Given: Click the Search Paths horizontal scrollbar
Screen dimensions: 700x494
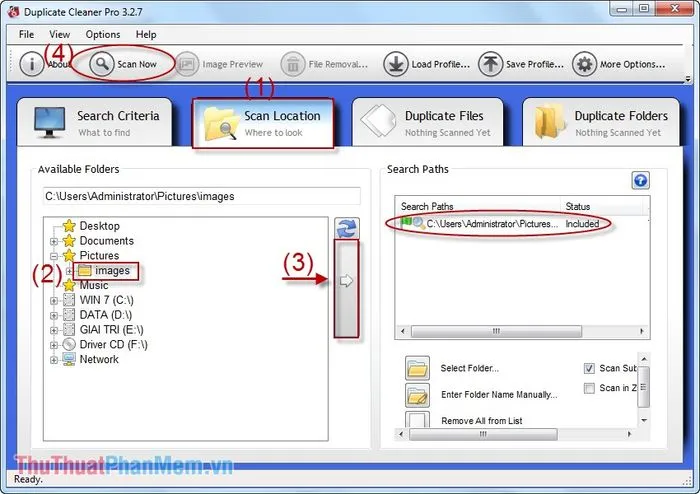Looking at the screenshot, I should (520, 331).
